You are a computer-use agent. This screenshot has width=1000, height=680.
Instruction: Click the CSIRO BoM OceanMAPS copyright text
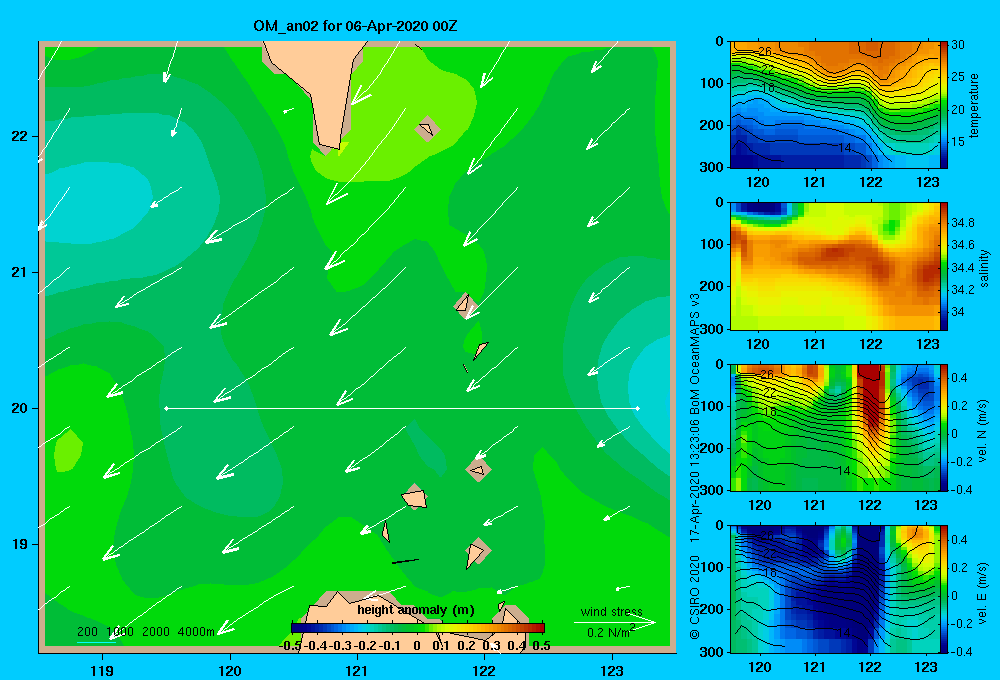point(695,466)
